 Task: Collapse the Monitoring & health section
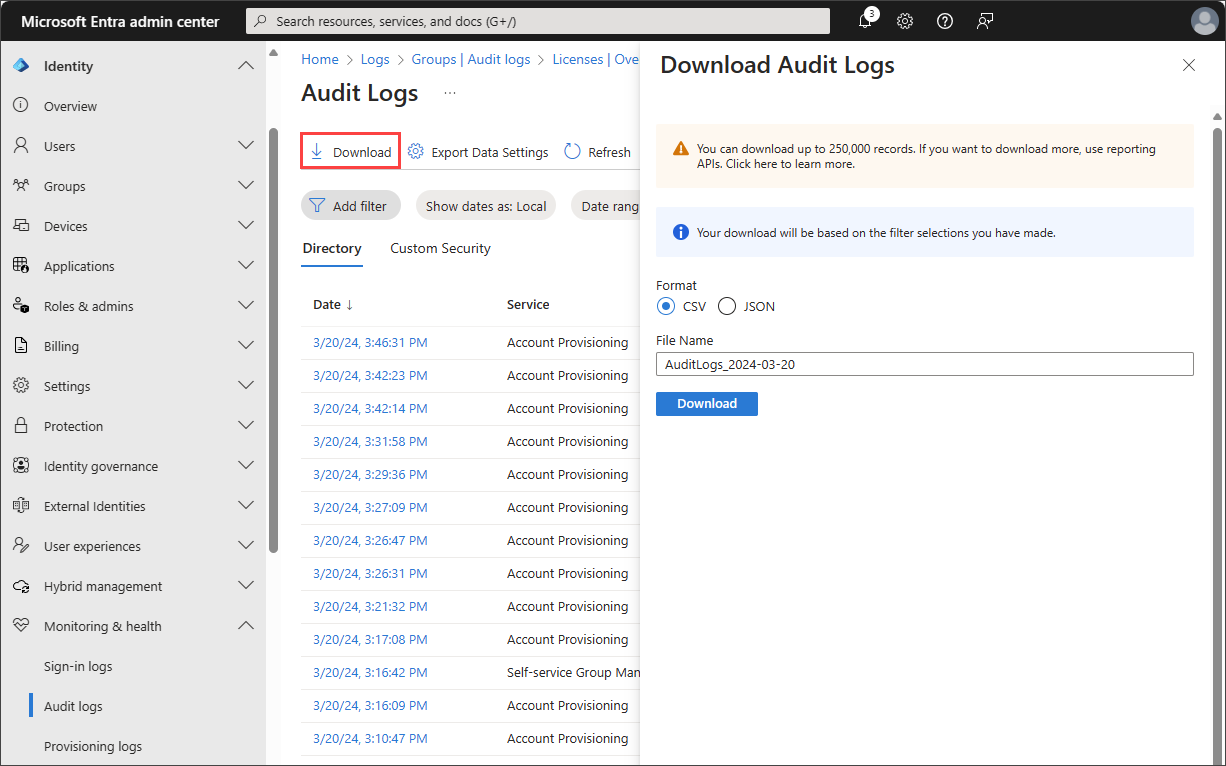coord(246,625)
